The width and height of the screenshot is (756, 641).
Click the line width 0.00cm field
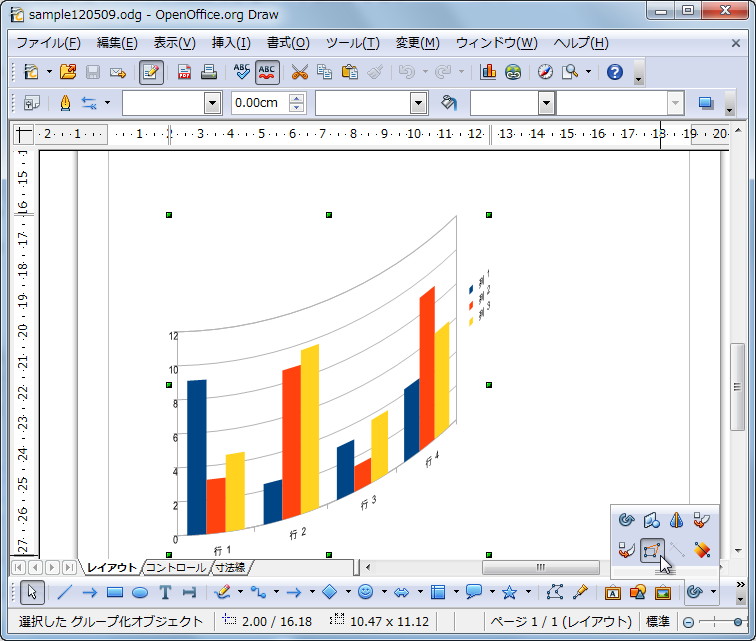[x=259, y=103]
